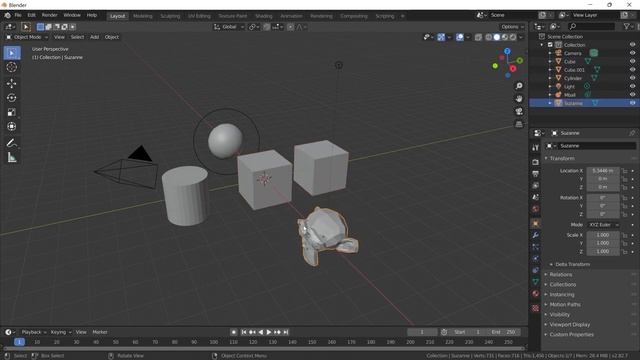Hide the Suzanne object in outliner
Image resolution: width=640 pixels, height=360 pixels.
(632, 103)
